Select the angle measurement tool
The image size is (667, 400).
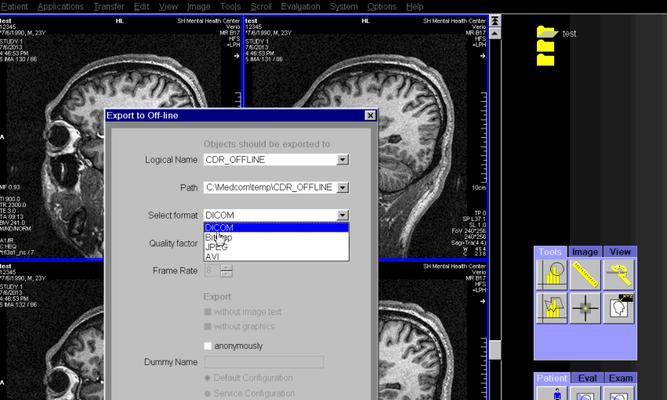tap(619, 275)
